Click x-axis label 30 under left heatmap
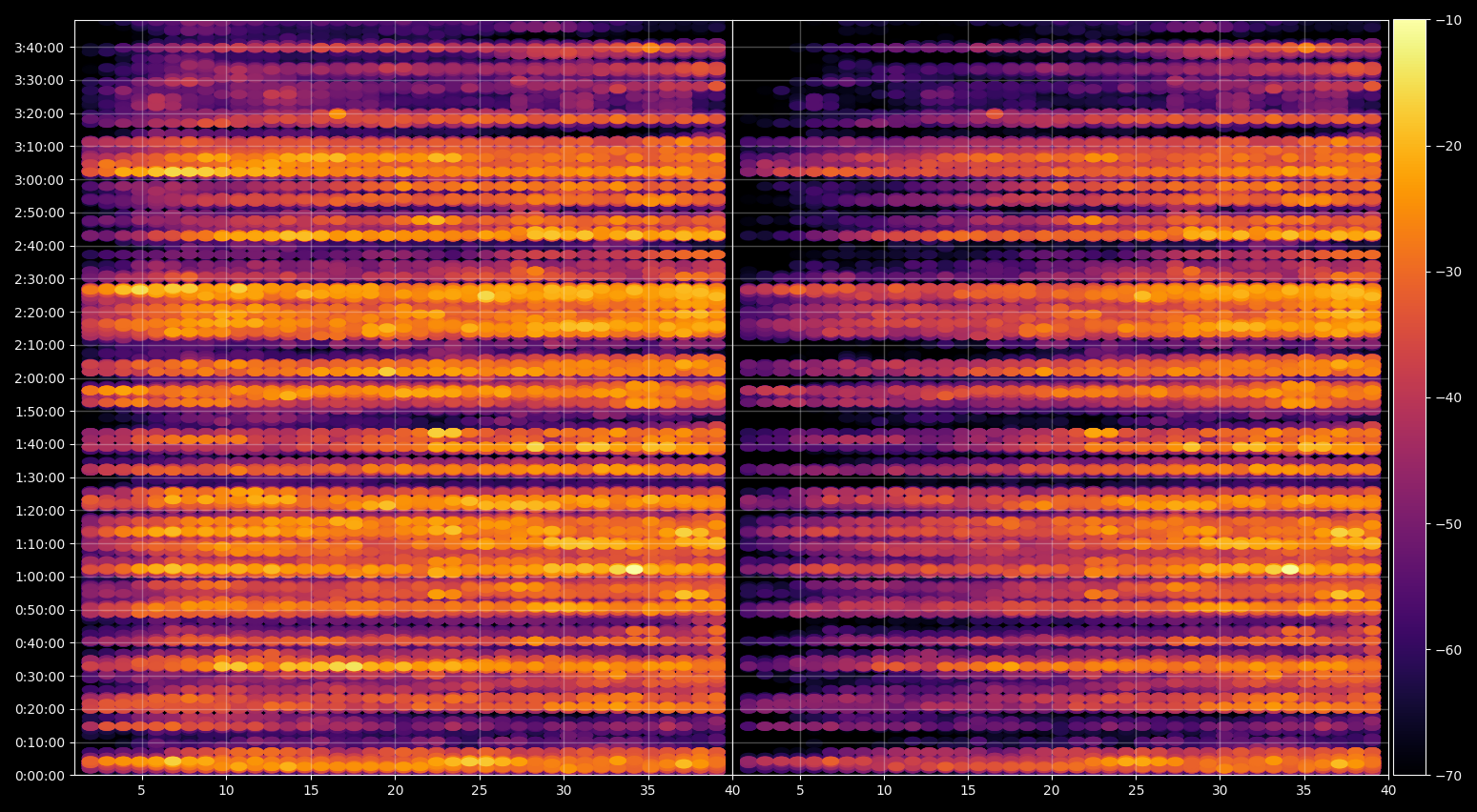This screenshot has width=1477, height=812. coord(564,790)
